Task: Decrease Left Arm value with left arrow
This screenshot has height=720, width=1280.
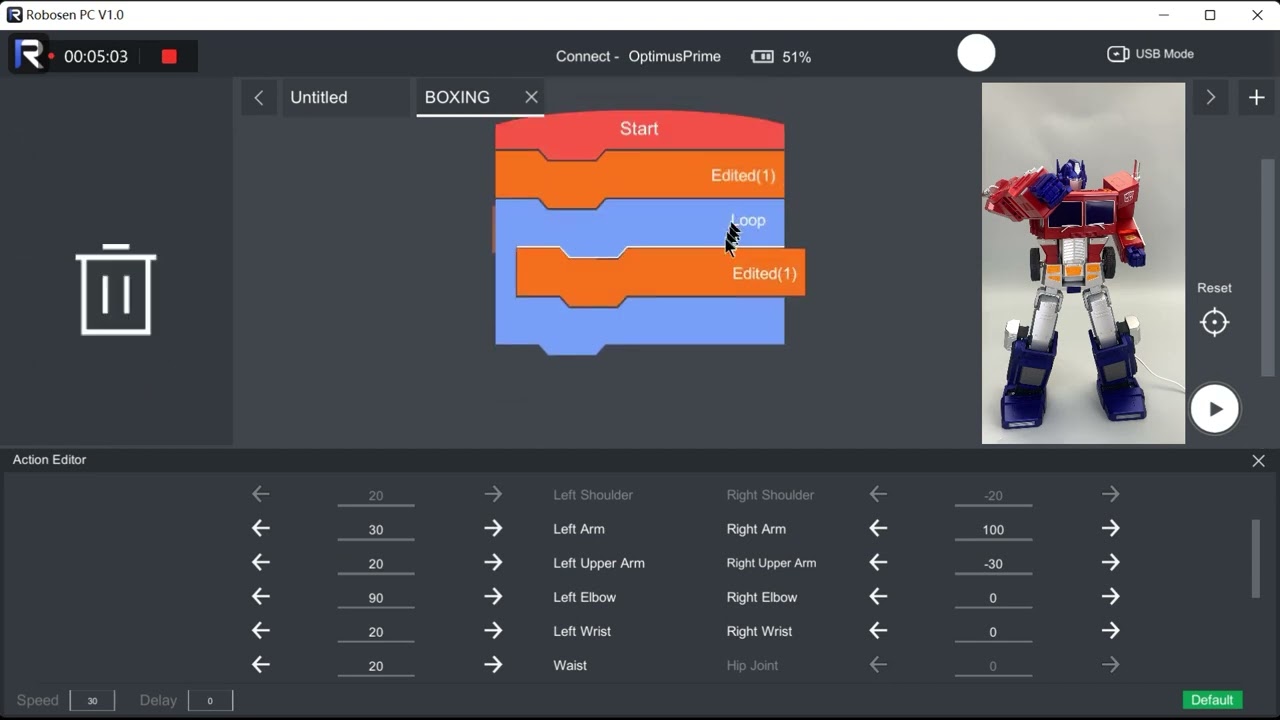Action: pyautogui.click(x=261, y=529)
